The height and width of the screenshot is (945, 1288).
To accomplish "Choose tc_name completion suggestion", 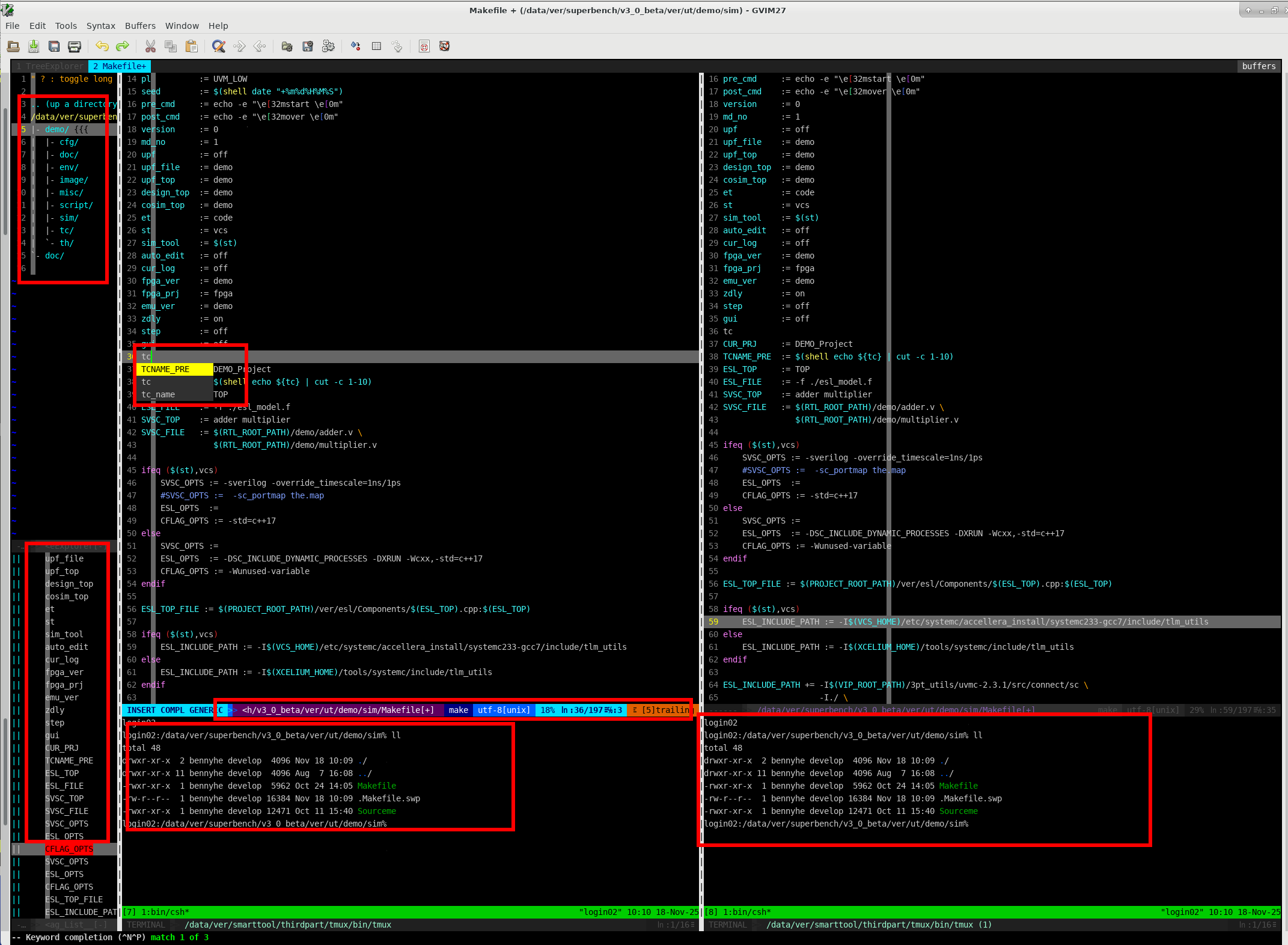I will pyautogui.click(x=158, y=394).
